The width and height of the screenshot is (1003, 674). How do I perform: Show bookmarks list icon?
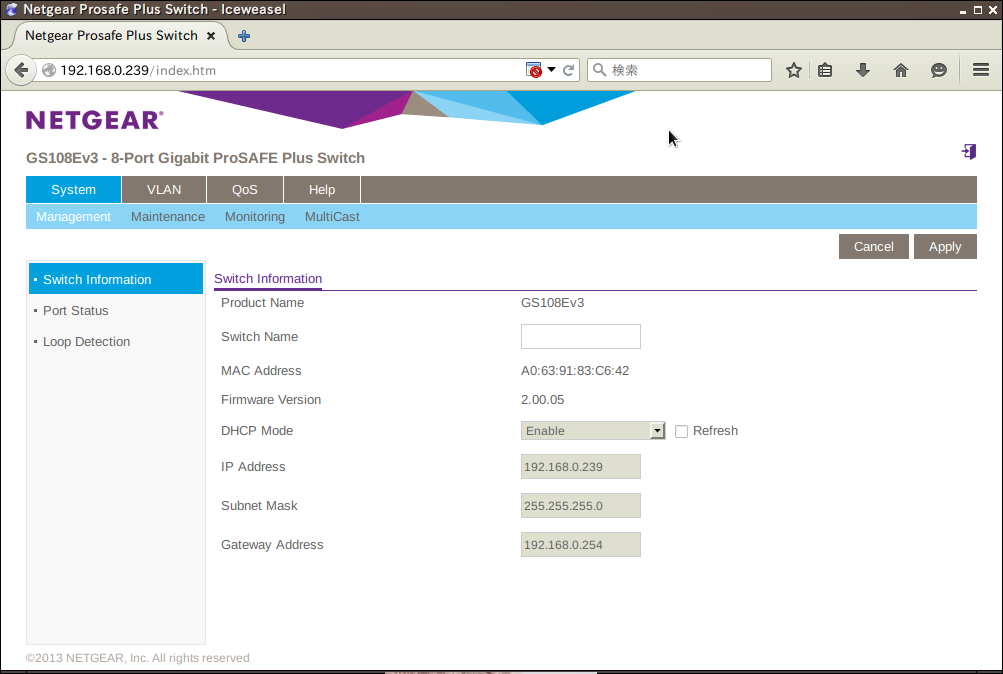pos(825,70)
